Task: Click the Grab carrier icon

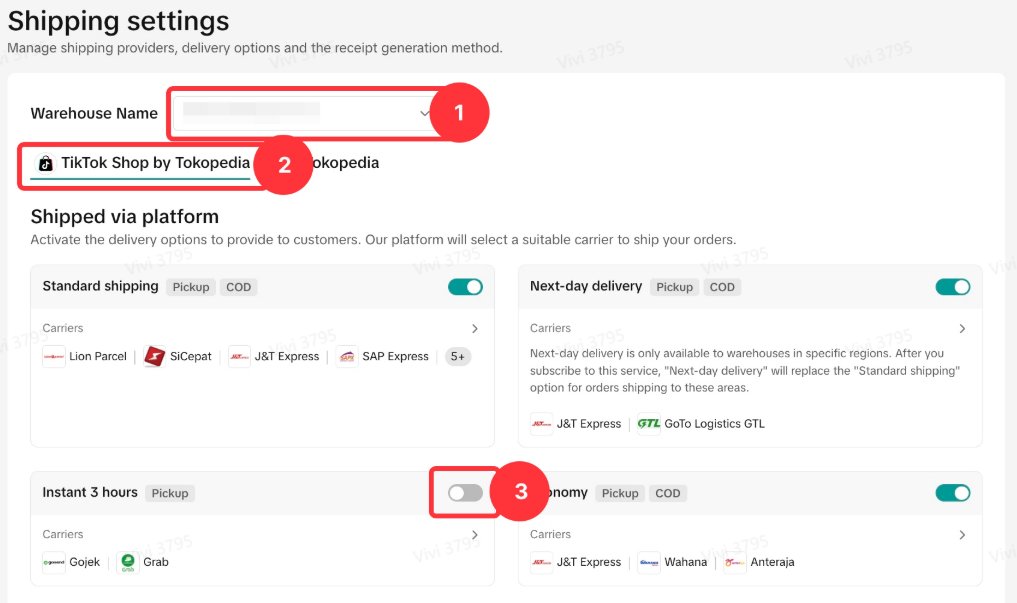Action: point(127,562)
